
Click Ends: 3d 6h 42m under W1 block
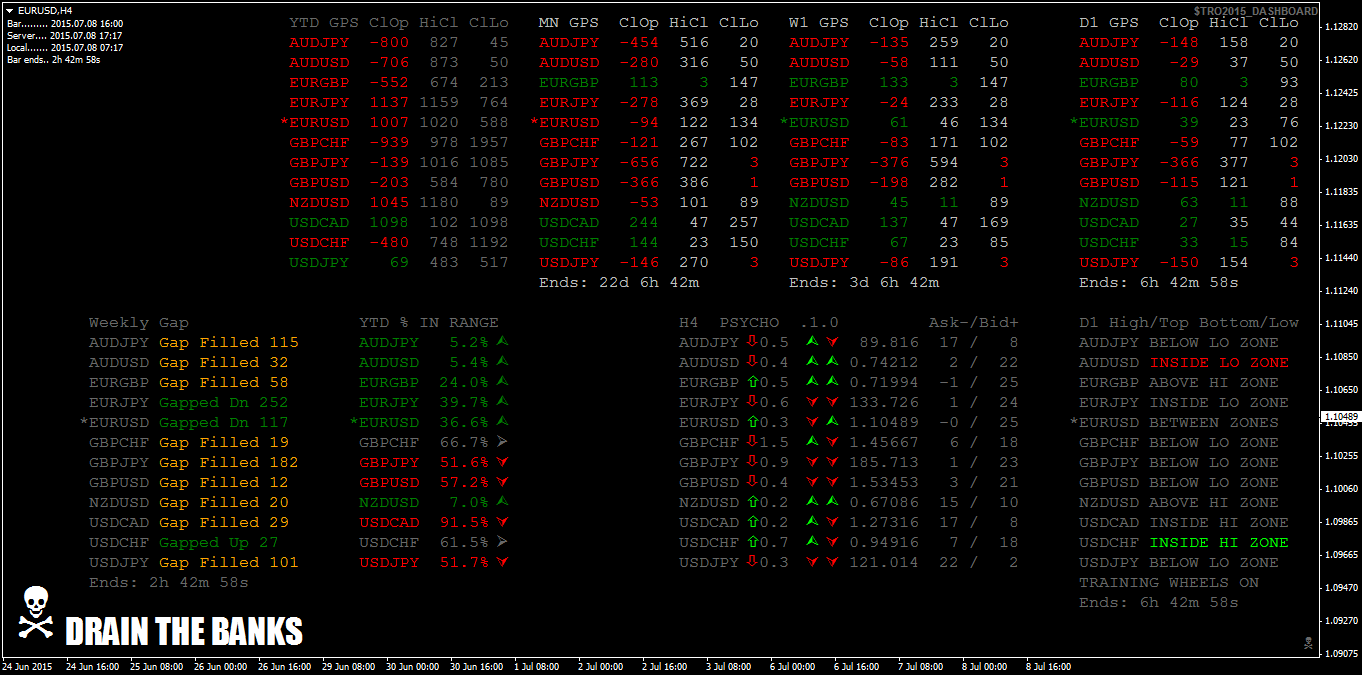pos(864,282)
